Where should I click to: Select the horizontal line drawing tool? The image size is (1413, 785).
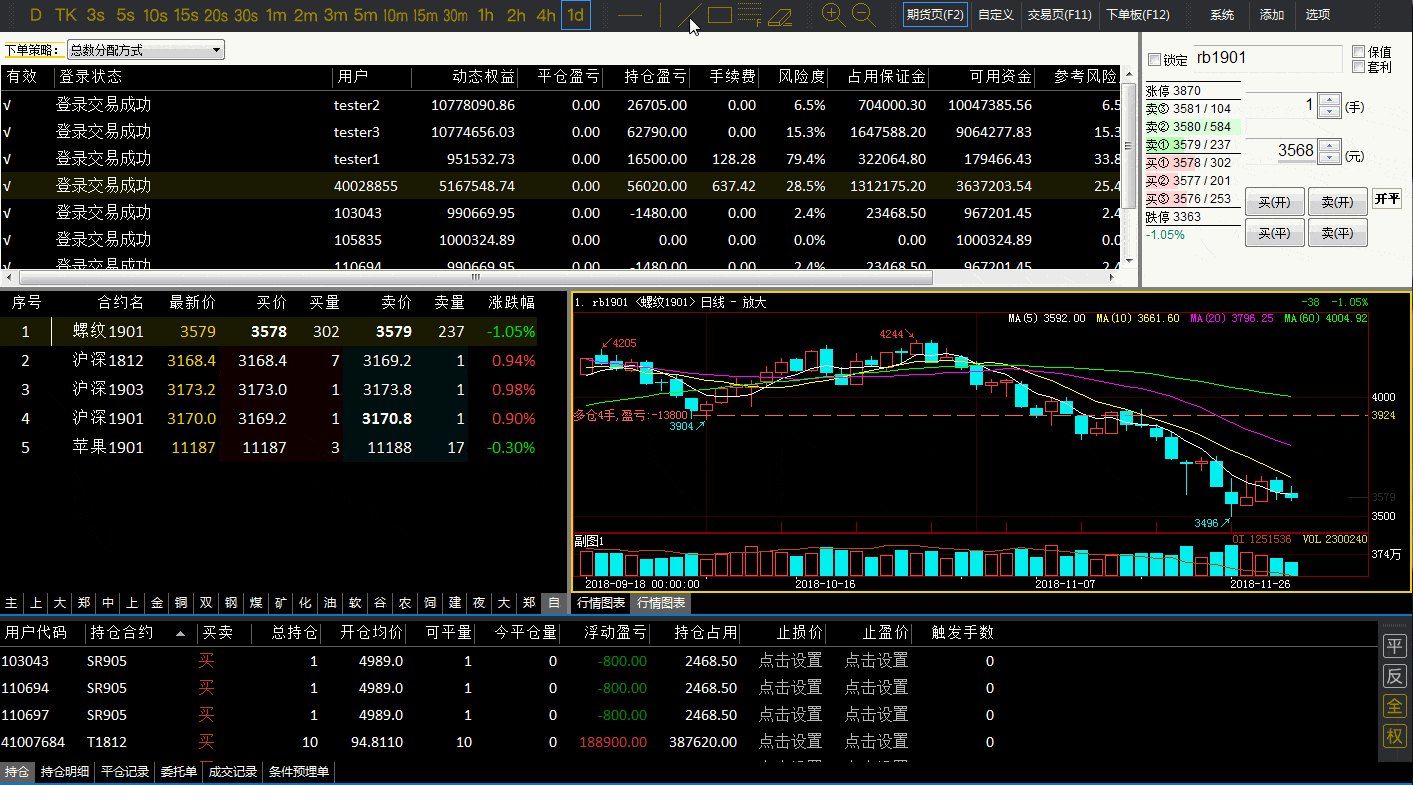(630, 15)
